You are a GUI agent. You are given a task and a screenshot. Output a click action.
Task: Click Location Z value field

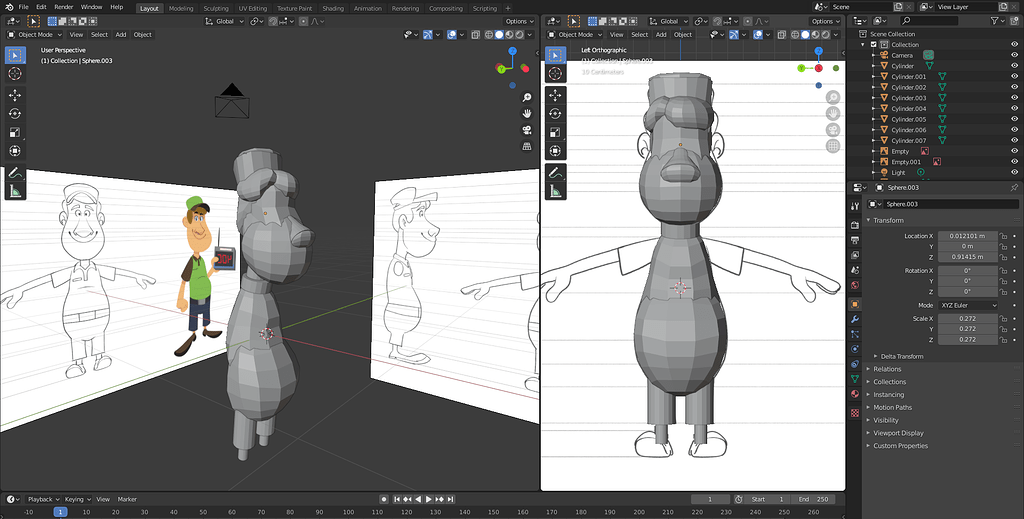[x=968, y=257]
